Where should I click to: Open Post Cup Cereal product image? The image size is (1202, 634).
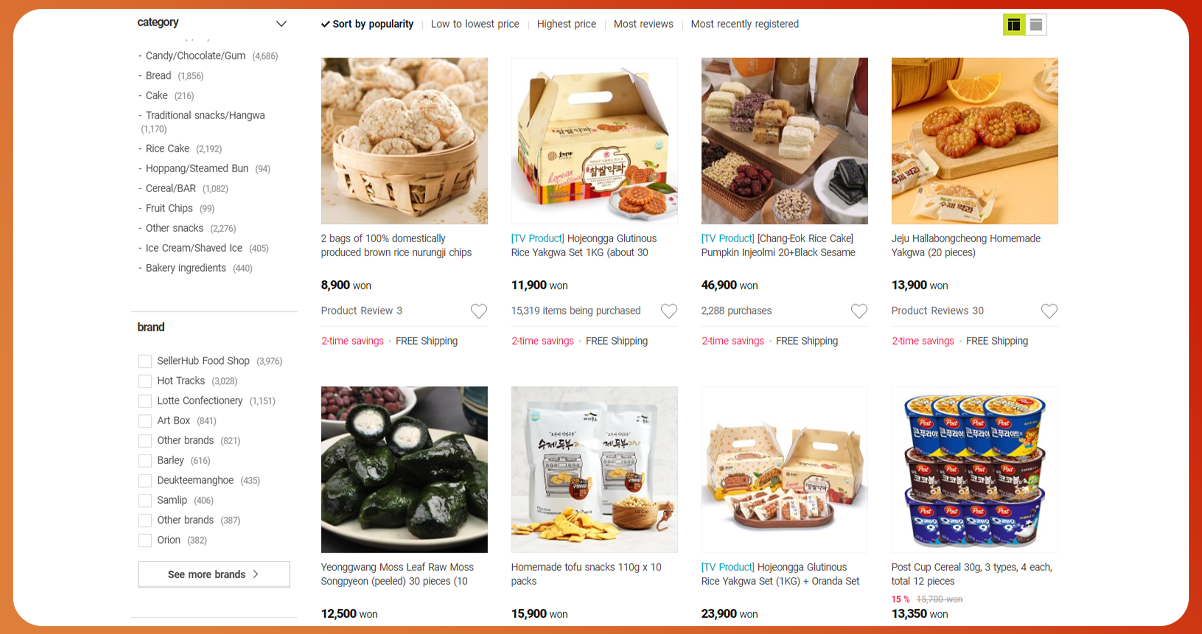pos(974,470)
